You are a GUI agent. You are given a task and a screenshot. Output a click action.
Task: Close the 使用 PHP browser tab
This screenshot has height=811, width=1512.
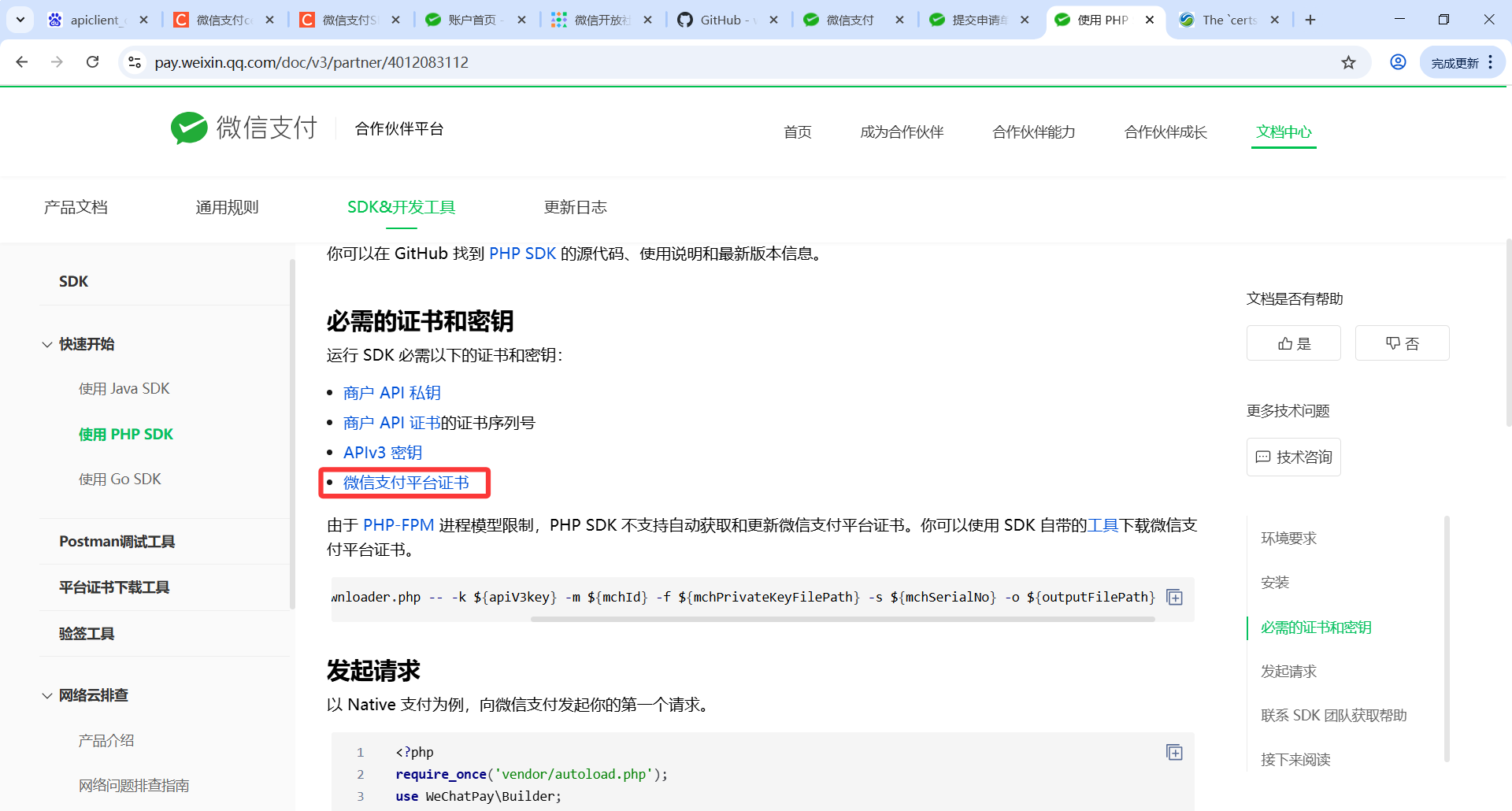(1150, 20)
